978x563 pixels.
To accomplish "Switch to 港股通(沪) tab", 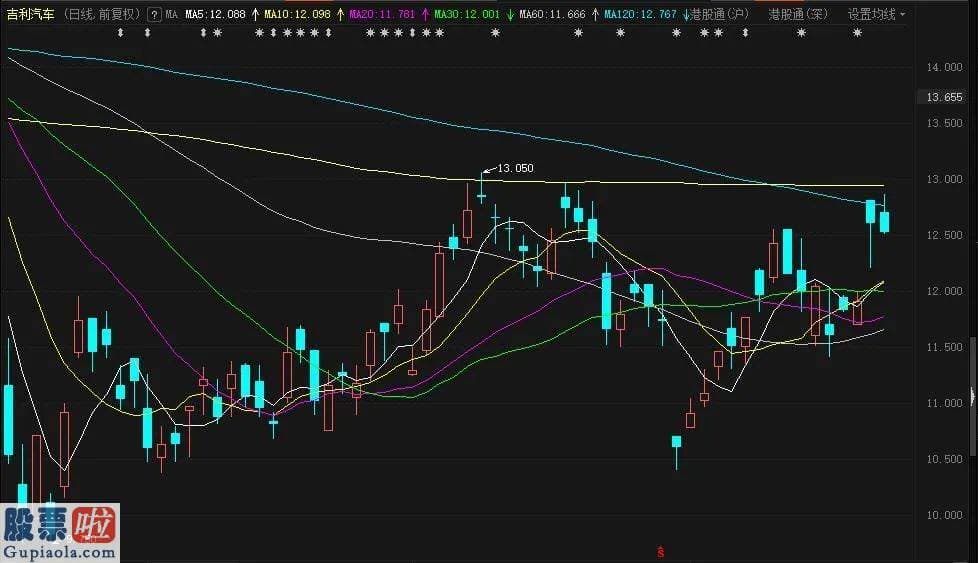I will 719,14.
